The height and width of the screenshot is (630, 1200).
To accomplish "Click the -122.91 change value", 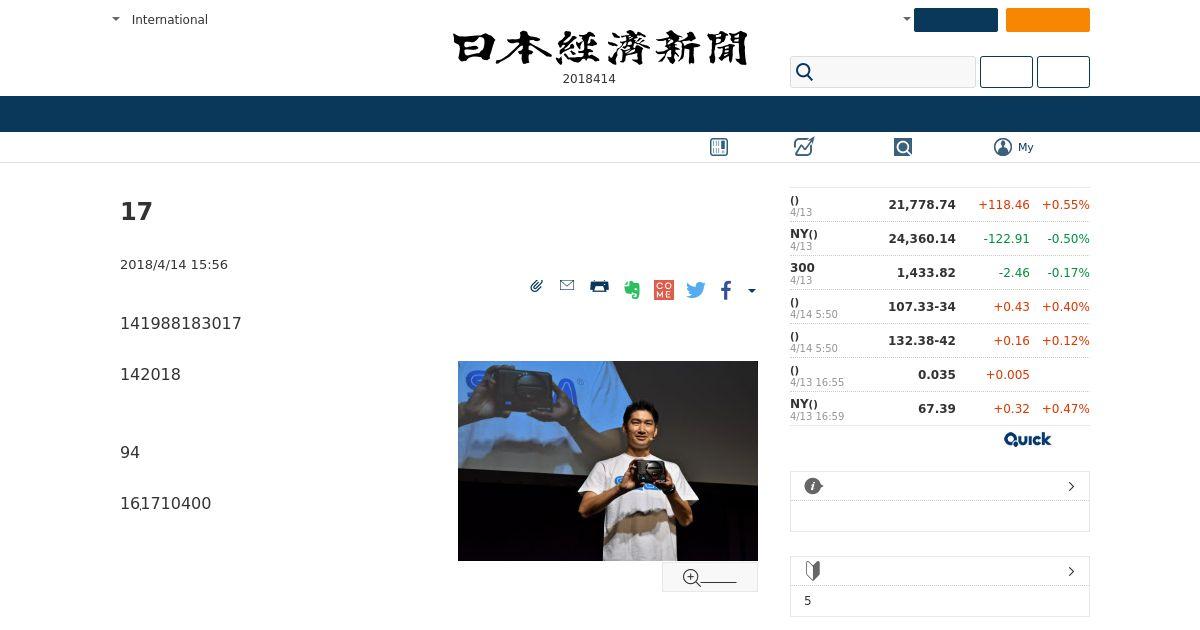I will 1006,238.
